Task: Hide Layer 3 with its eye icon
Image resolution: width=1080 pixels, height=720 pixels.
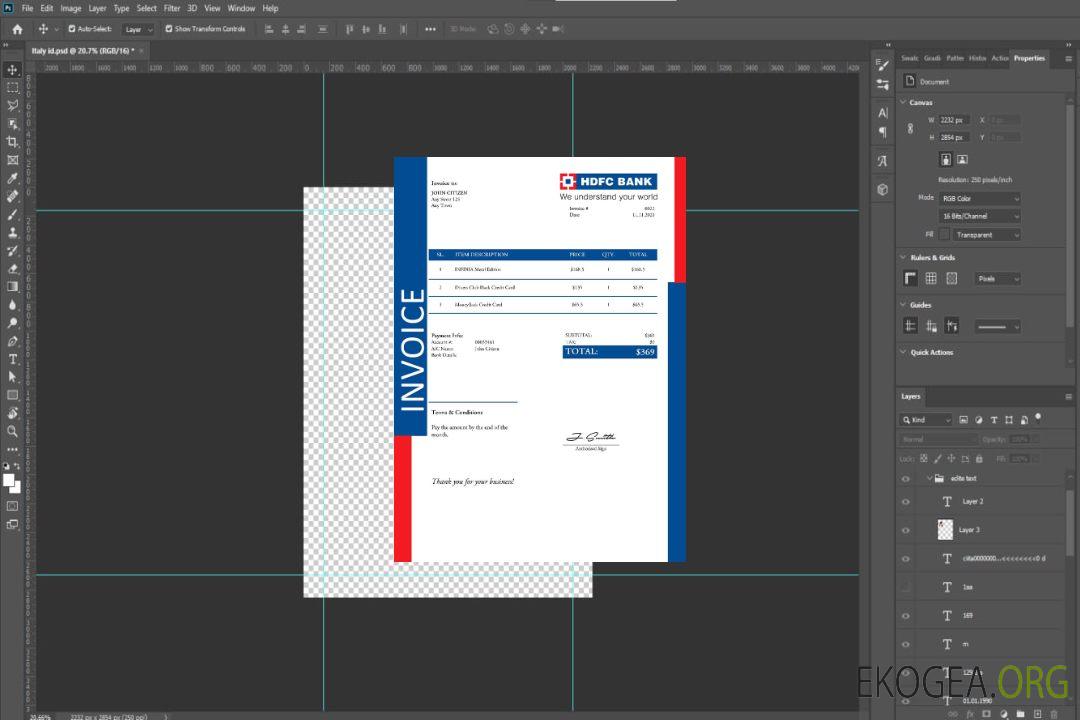Action: 906,531
